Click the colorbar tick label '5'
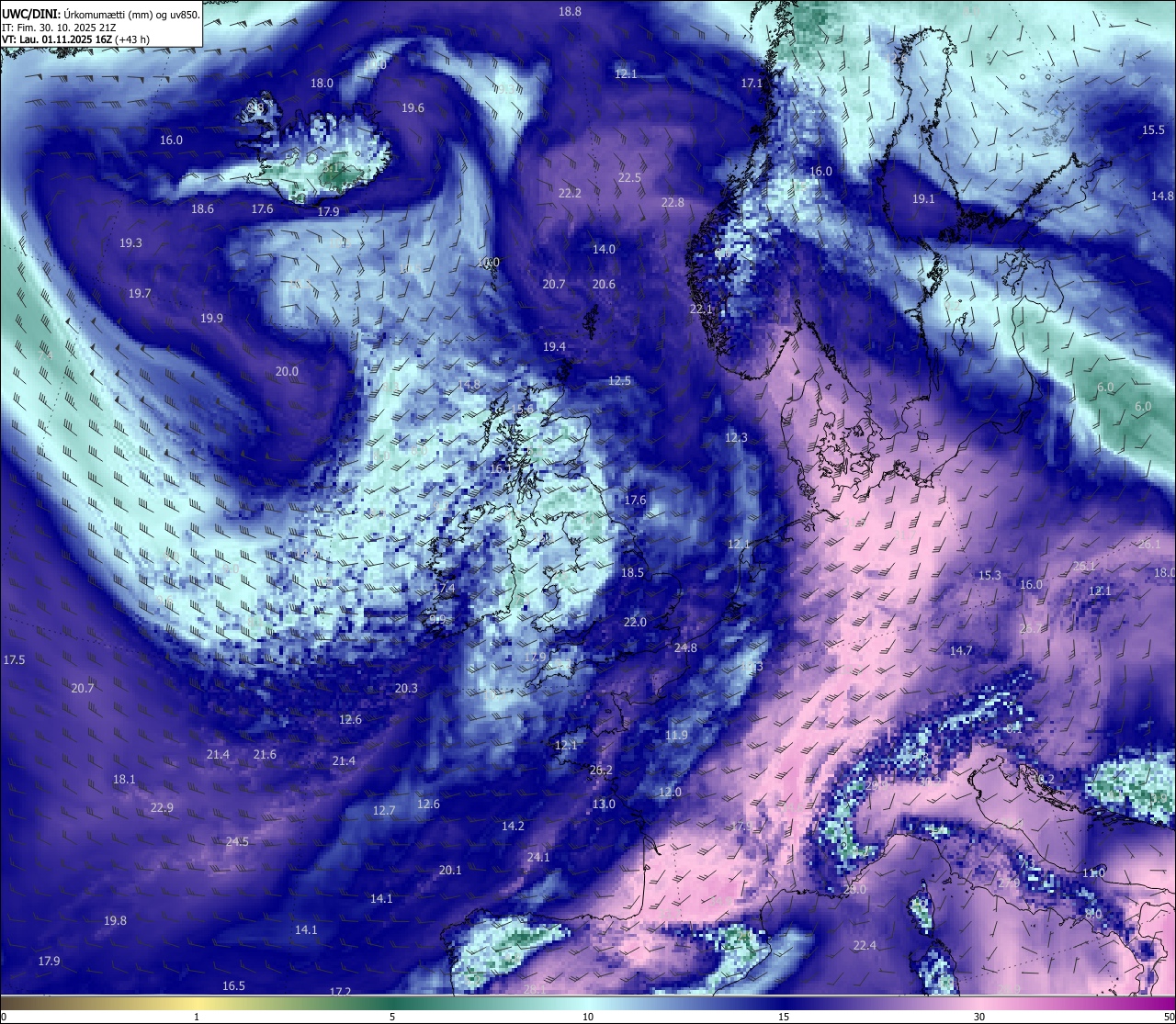 tap(392, 1017)
